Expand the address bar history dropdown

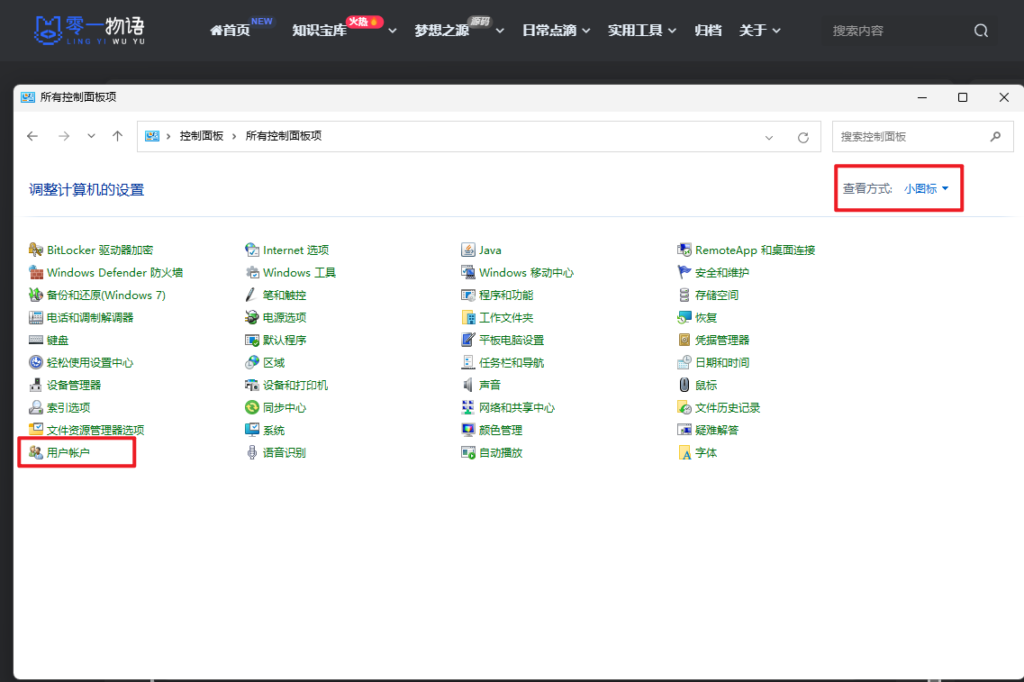point(769,137)
